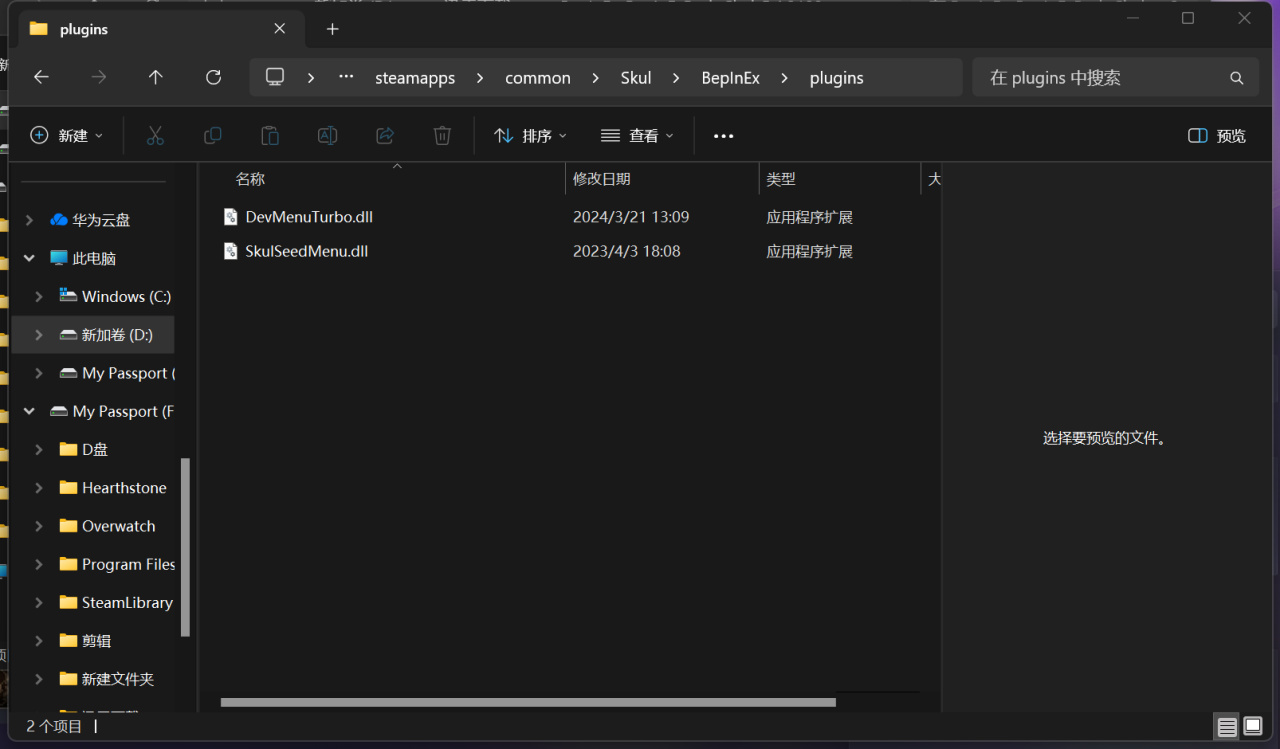
Task: Click date 2024/3/21 13:09 cell
Action: pos(631,217)
